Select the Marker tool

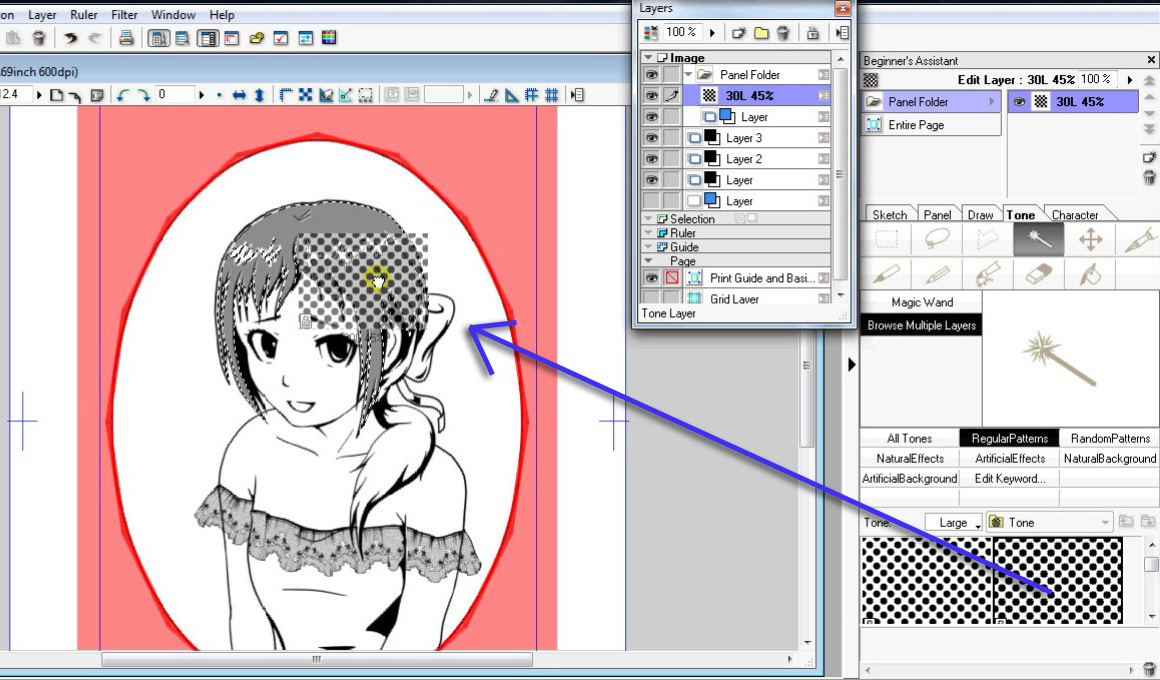pos(886,275)
